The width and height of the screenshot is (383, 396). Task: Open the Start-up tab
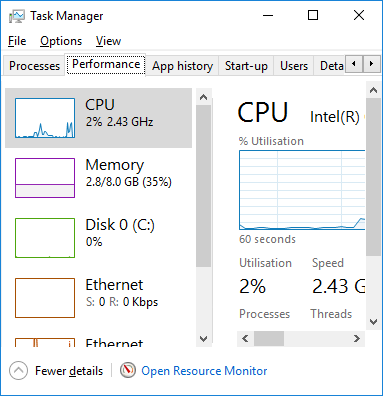point(246,66)
